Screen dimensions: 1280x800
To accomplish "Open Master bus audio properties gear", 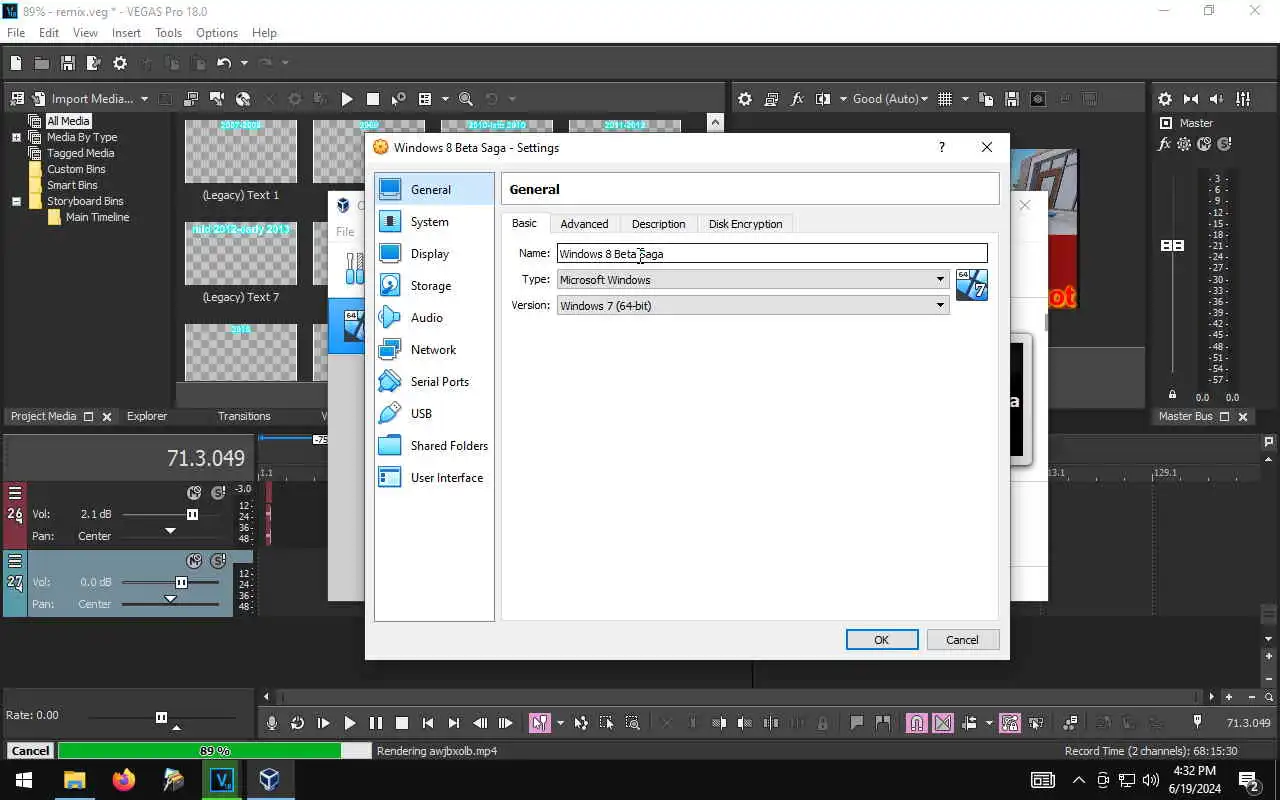I will tap(1165, 99).
